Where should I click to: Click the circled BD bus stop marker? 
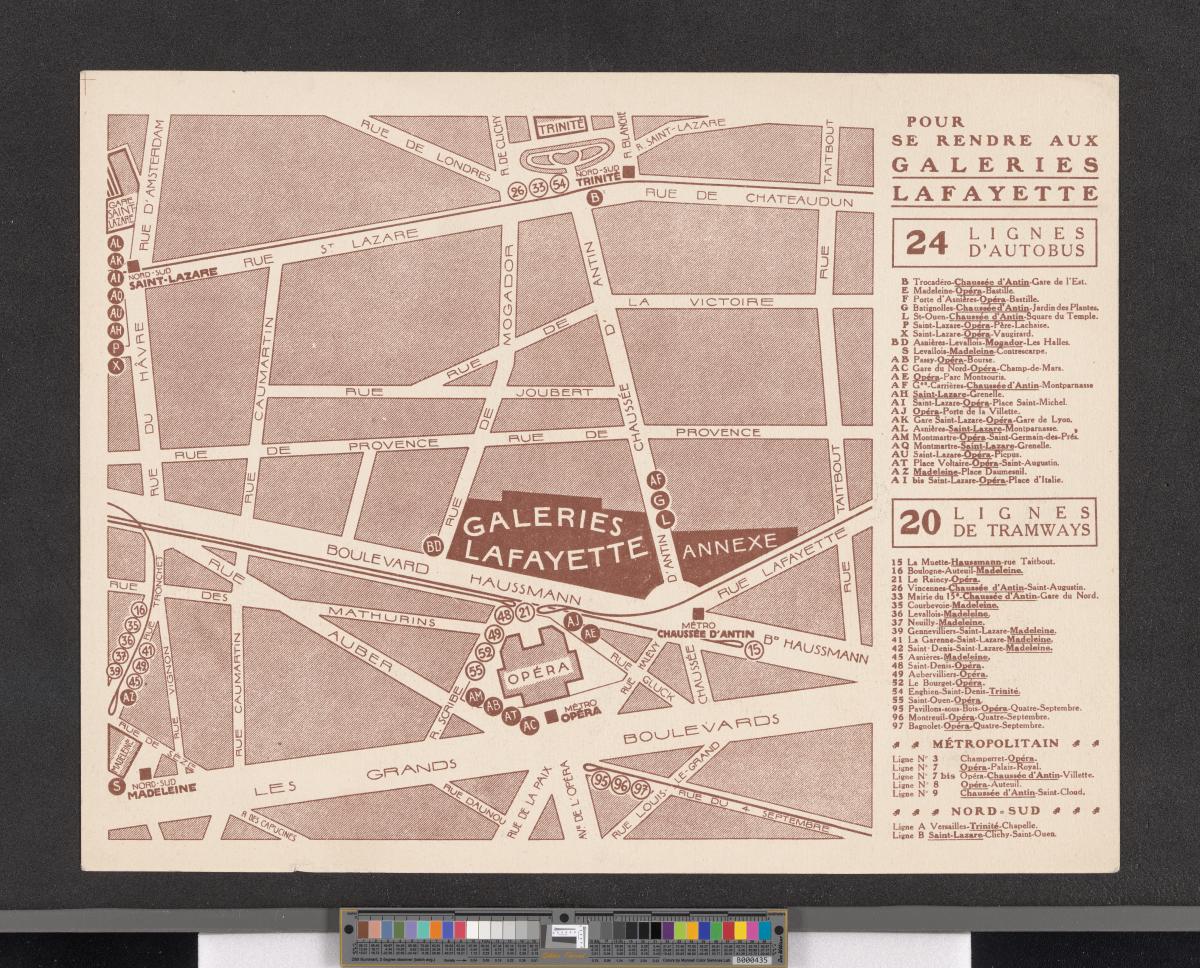pos(435,546)
